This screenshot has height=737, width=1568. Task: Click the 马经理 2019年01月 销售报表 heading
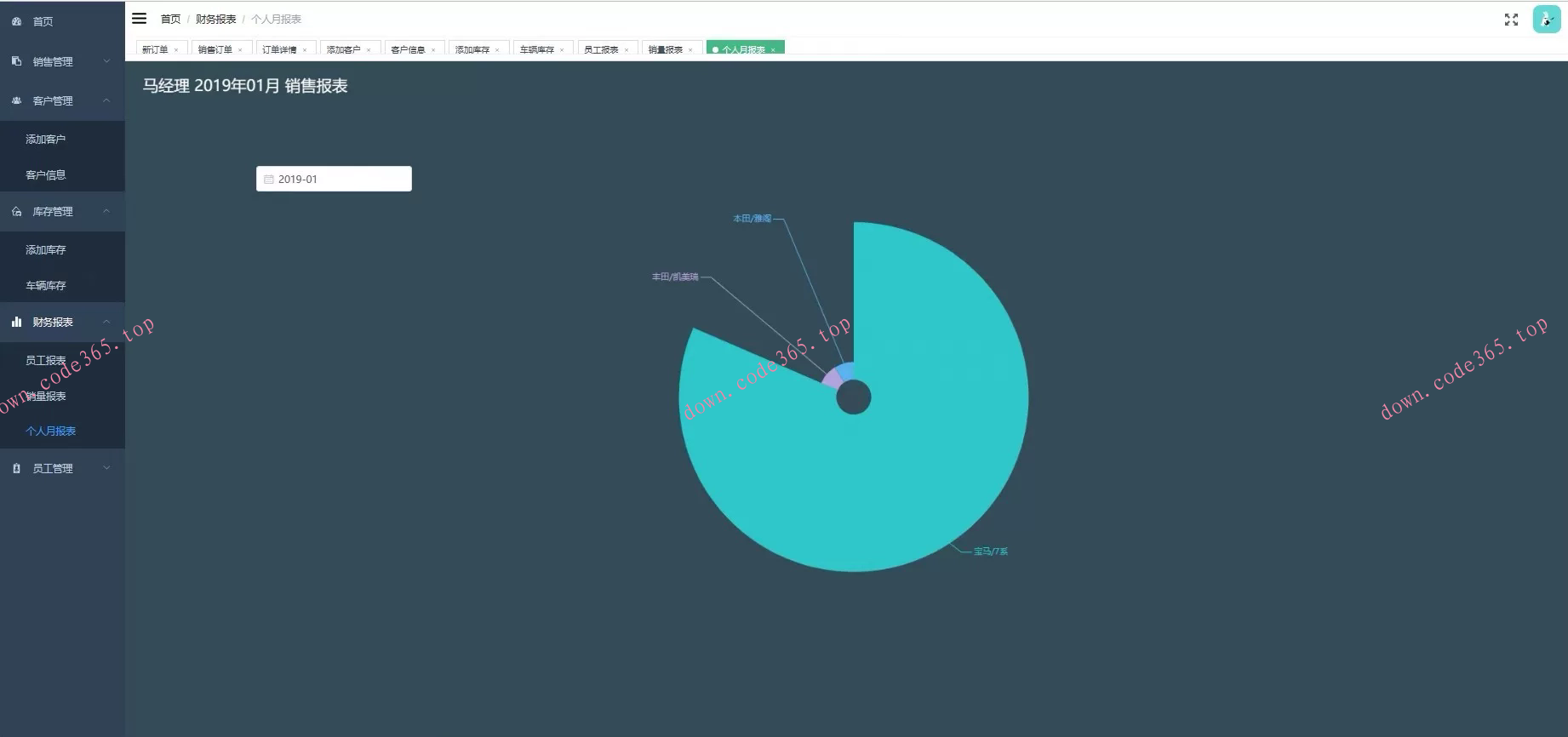click(245, 86)
